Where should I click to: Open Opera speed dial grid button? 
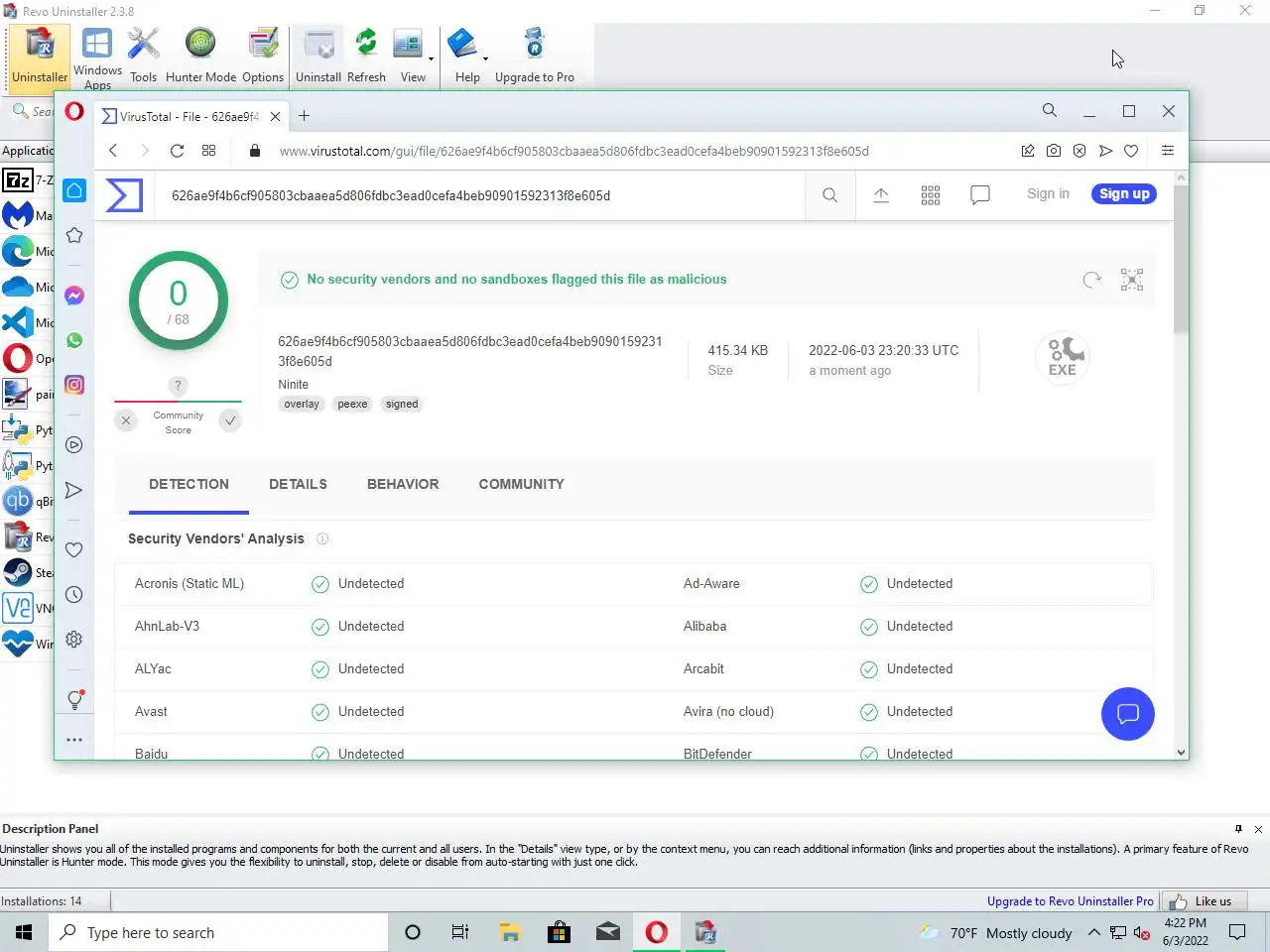tap(208, 151)
